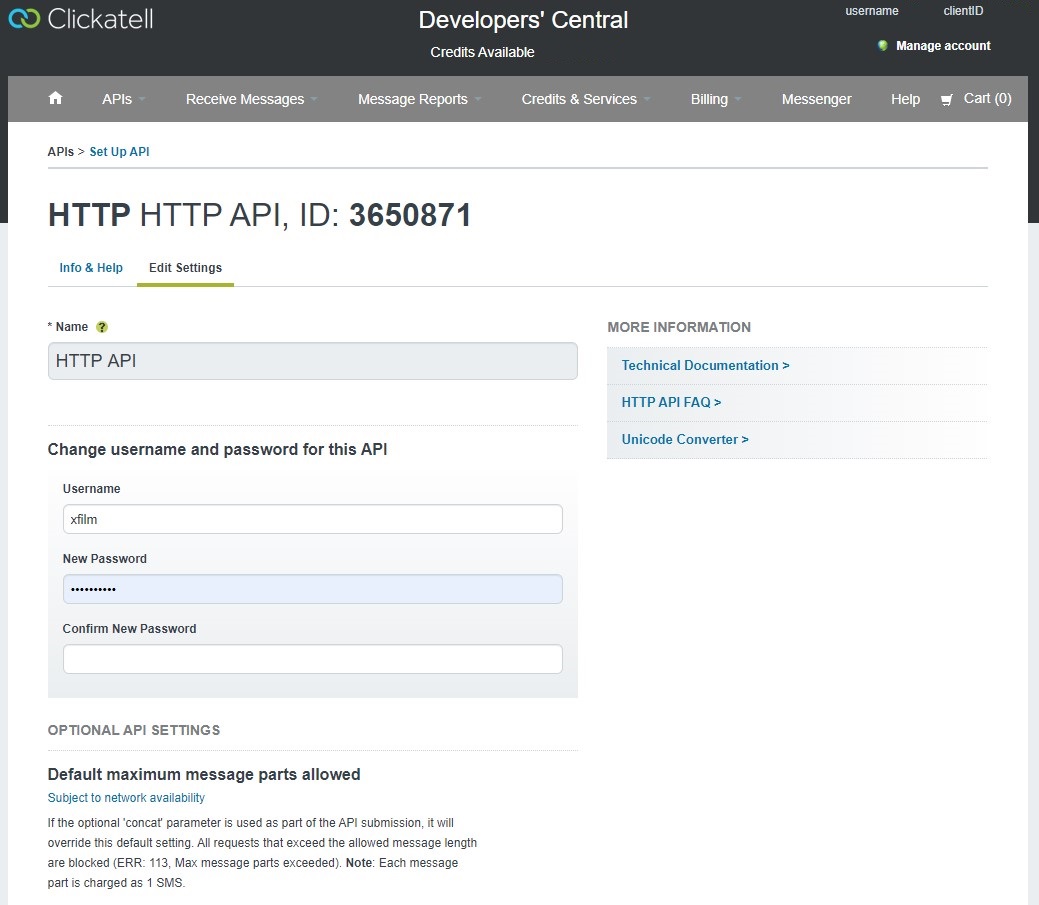Click the Default maximum message parts allowed heading
This screenshot has height=905, width=1039.
204,774
